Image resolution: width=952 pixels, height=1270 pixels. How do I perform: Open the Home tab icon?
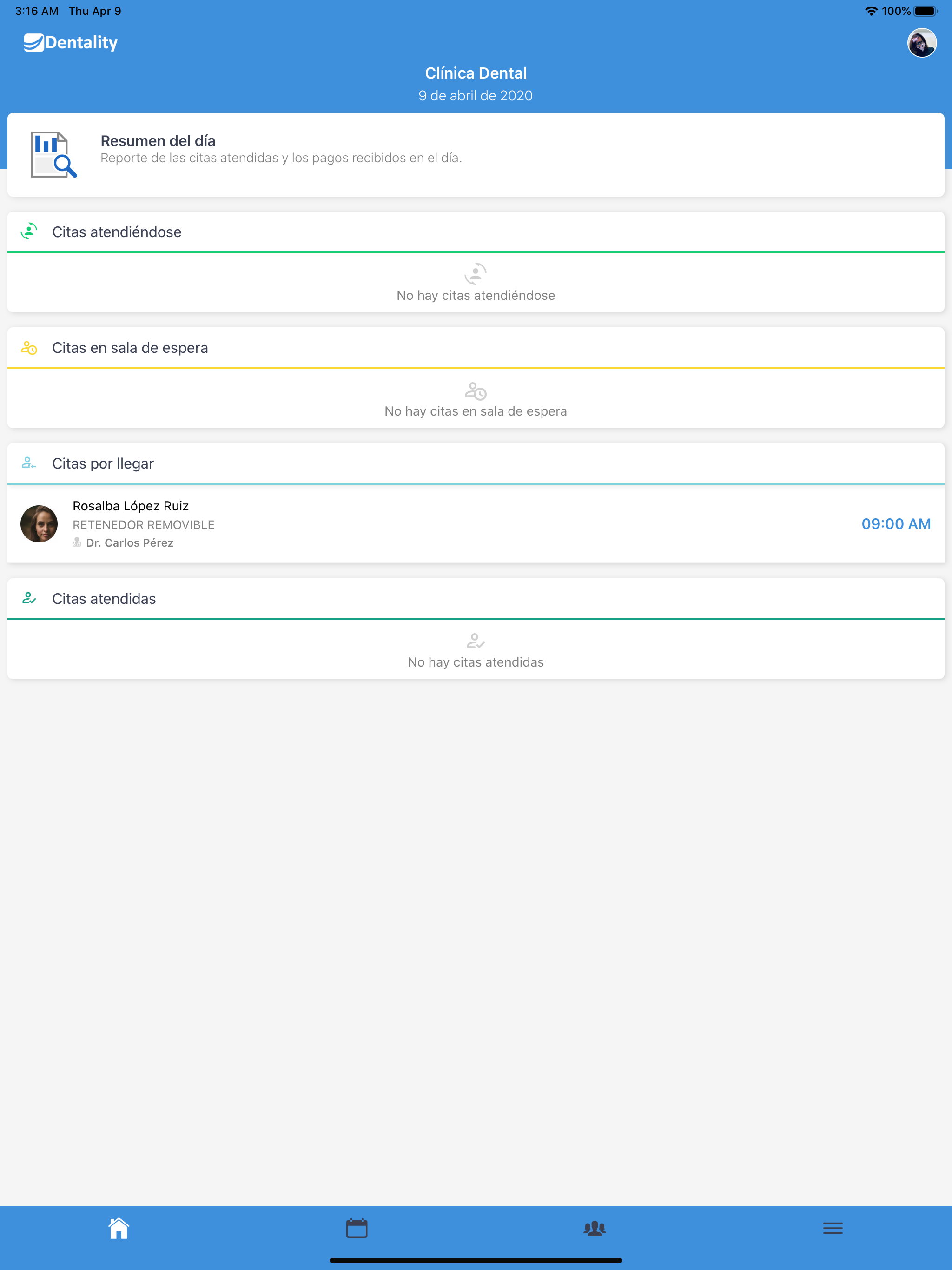[119, 1228]
